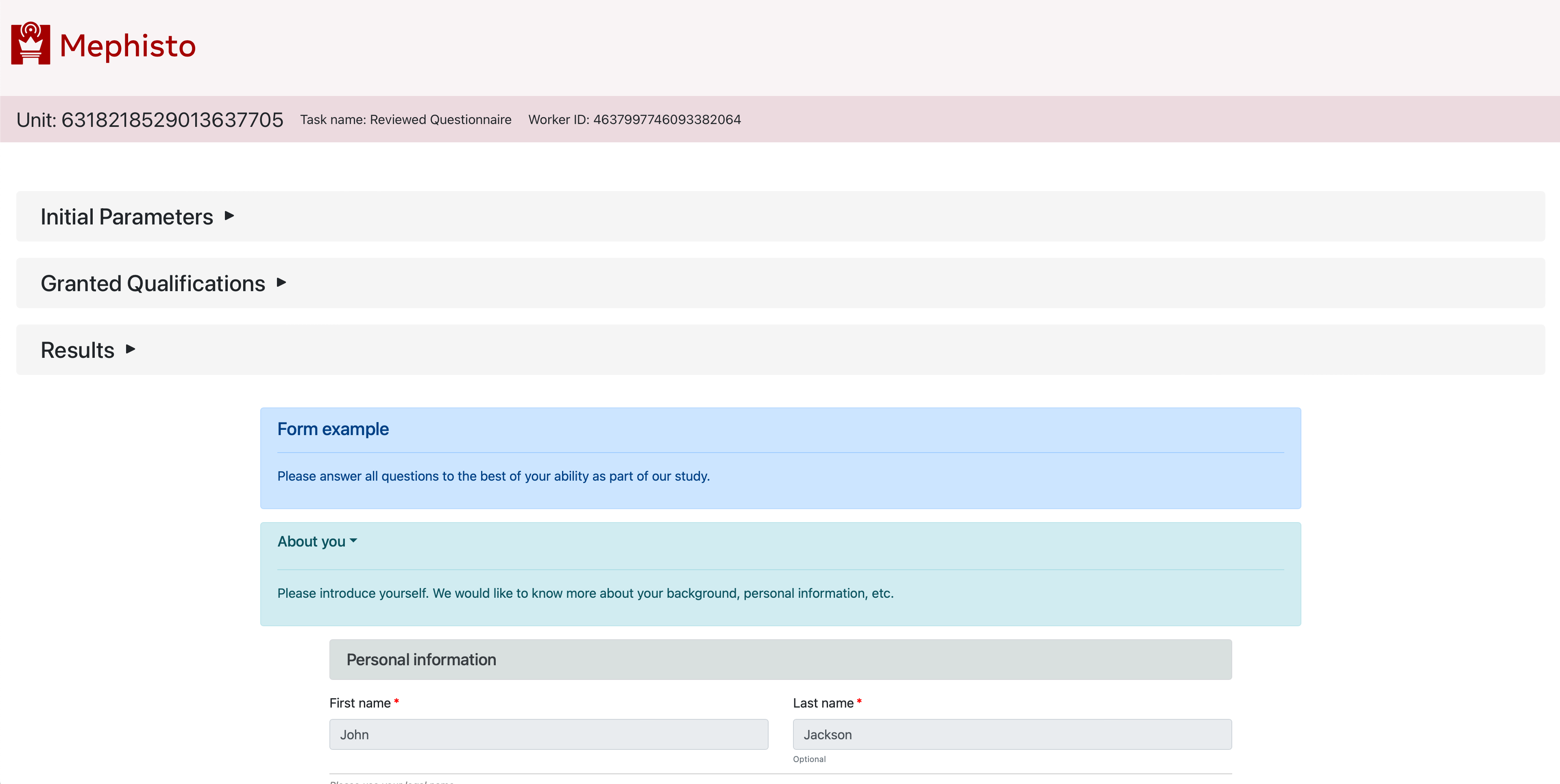The height and width of the screenshot is (784, 1560).
Task: Click the Last name label
Action: pos(823,703)
